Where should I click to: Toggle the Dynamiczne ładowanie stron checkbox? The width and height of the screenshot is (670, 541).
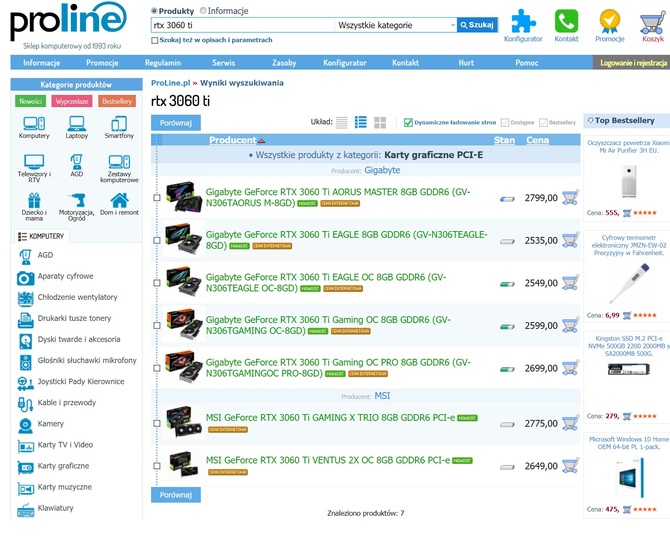(x=408, y=123)
